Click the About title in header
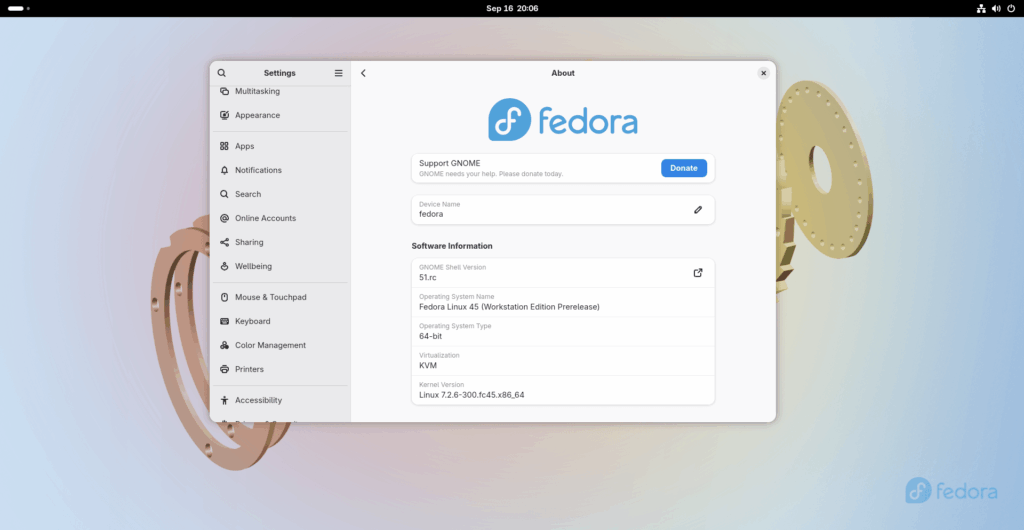 point(563,73)
